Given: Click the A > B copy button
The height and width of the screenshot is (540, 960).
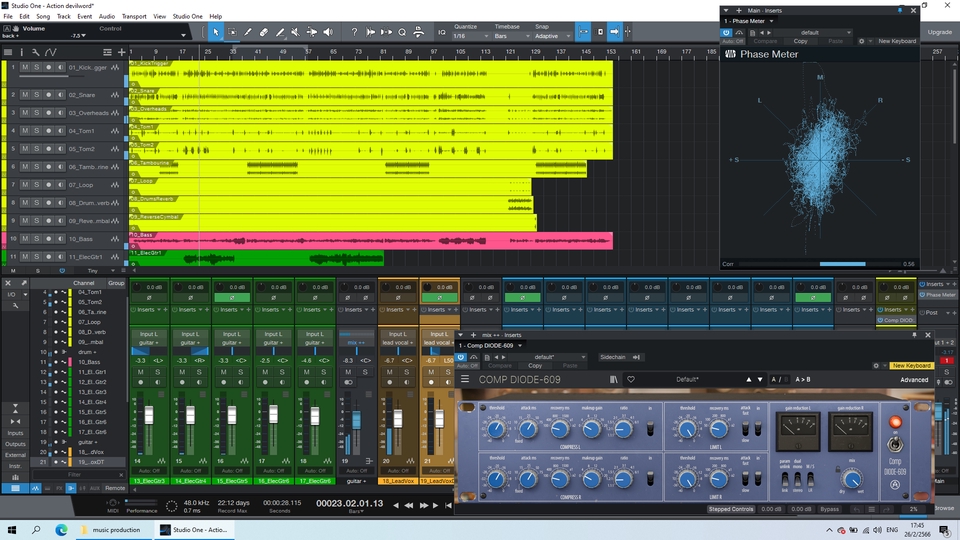Looking at the screenshot, I should pyautogui.click(x=803, y=380).
